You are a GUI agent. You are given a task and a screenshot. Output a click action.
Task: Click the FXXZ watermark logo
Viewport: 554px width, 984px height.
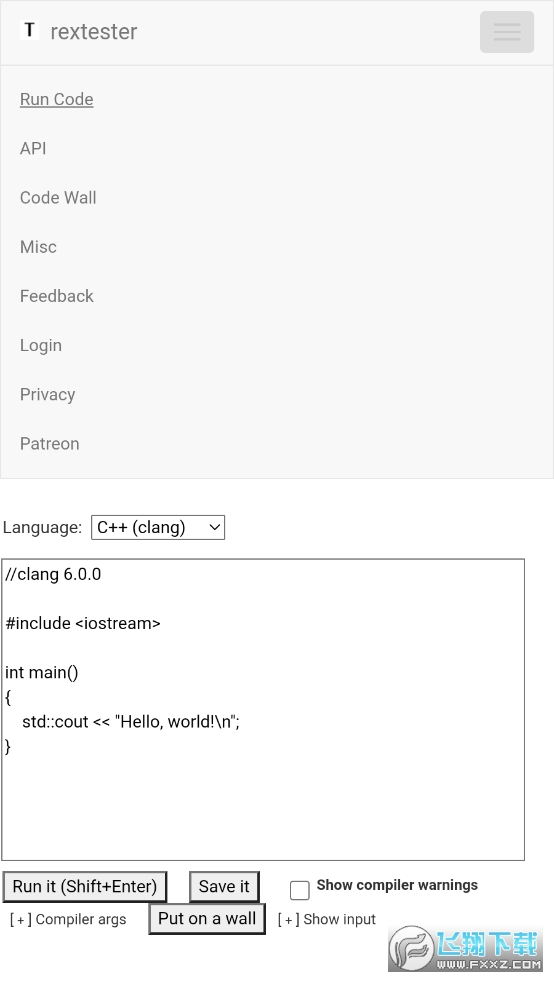pyautogui.click(x=465, y=948)
